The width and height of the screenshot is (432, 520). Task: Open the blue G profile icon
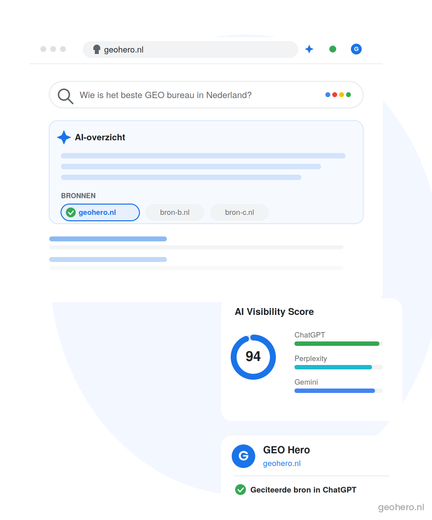click(x=356, y=49)
